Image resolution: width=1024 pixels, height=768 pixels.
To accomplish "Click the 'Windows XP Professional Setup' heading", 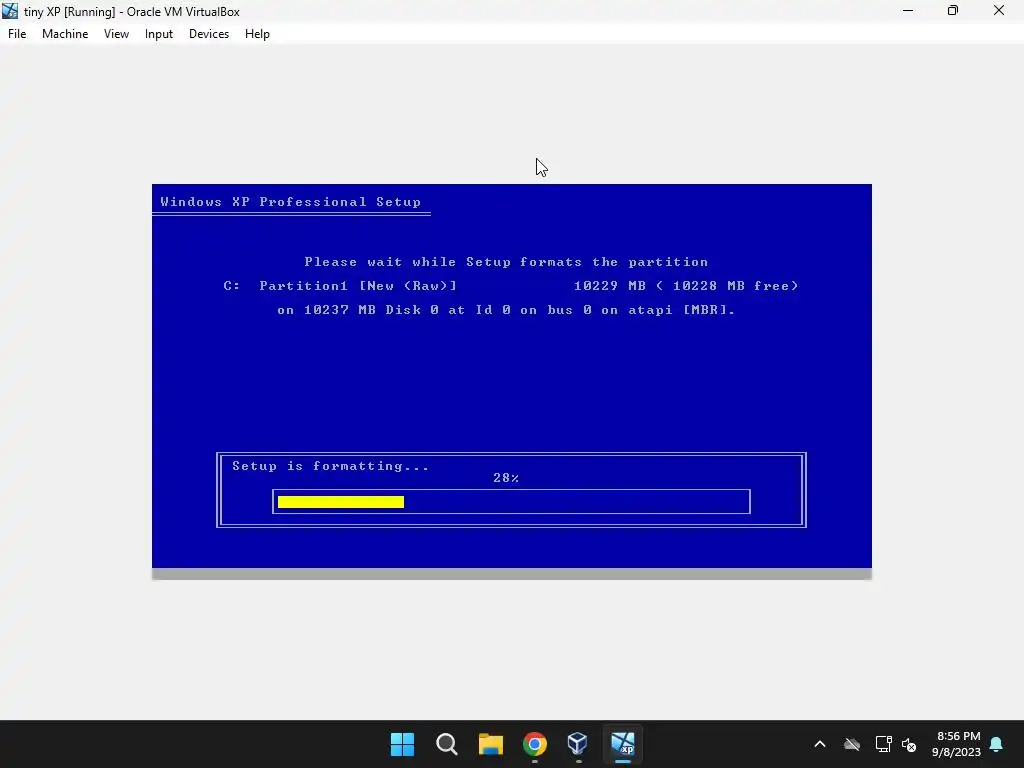I will (x=291, y=202).
